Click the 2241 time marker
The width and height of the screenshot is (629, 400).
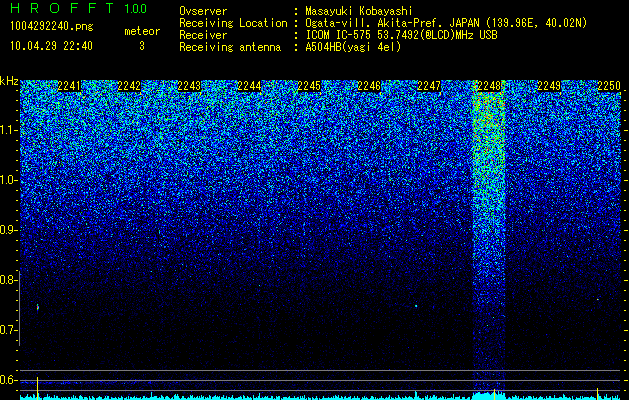69,86
